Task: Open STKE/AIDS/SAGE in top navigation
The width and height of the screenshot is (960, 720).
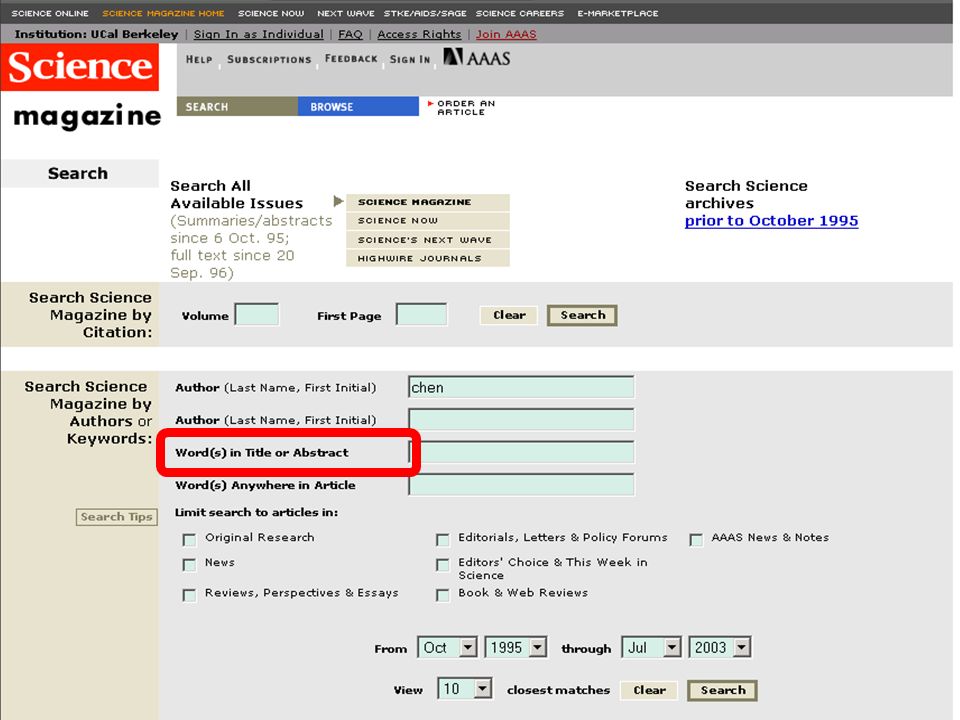Action: 425,13
